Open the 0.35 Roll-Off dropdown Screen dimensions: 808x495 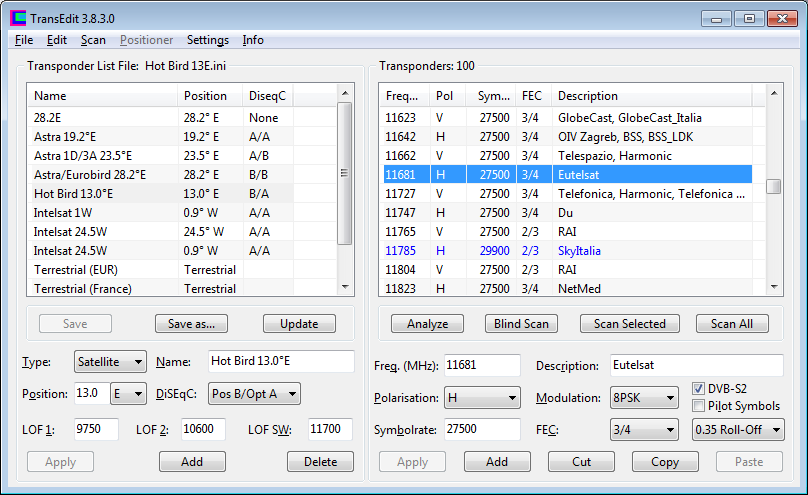tap(738, 429)
